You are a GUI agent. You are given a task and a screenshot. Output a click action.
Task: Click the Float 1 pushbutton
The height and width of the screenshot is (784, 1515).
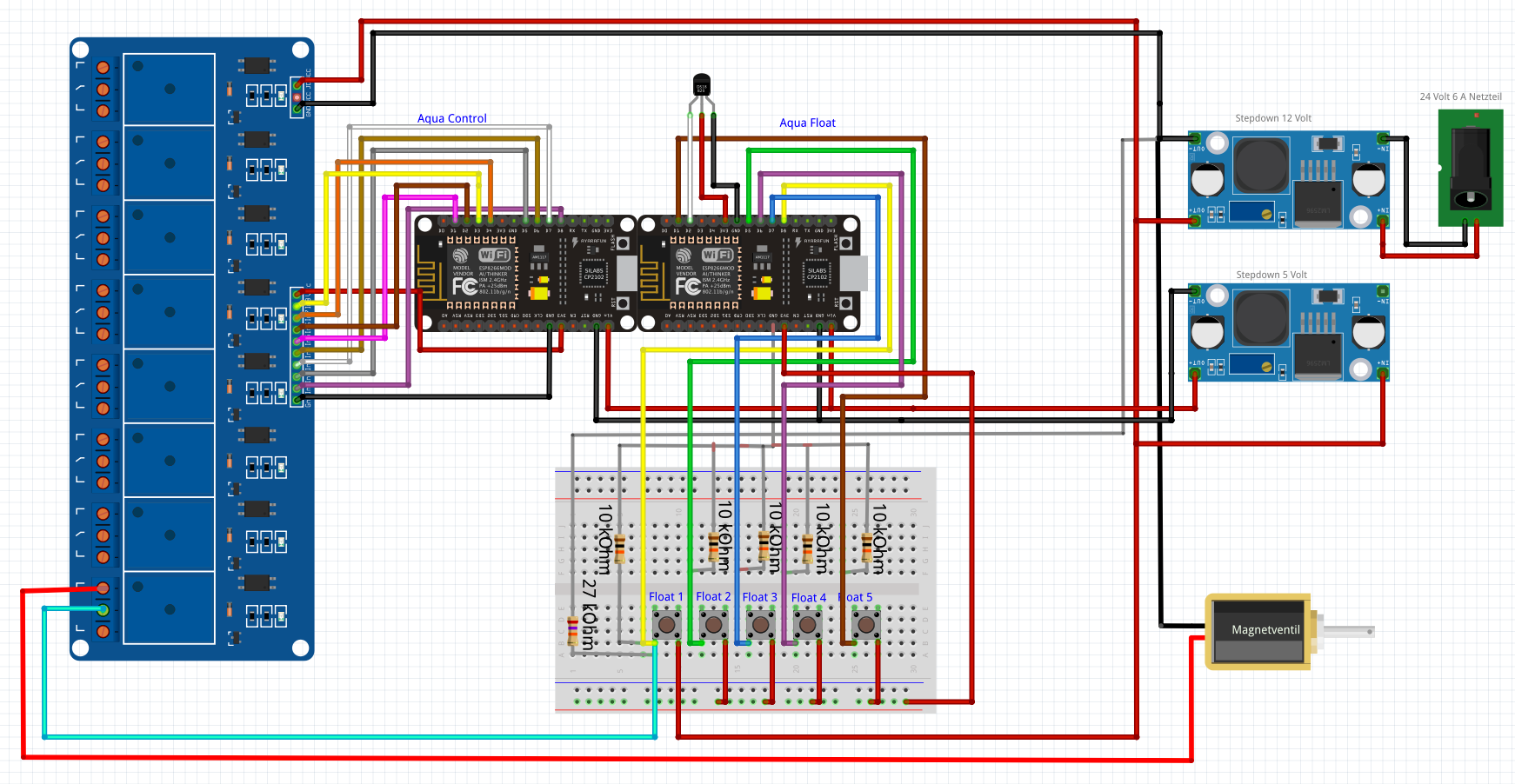coord(667,624)
